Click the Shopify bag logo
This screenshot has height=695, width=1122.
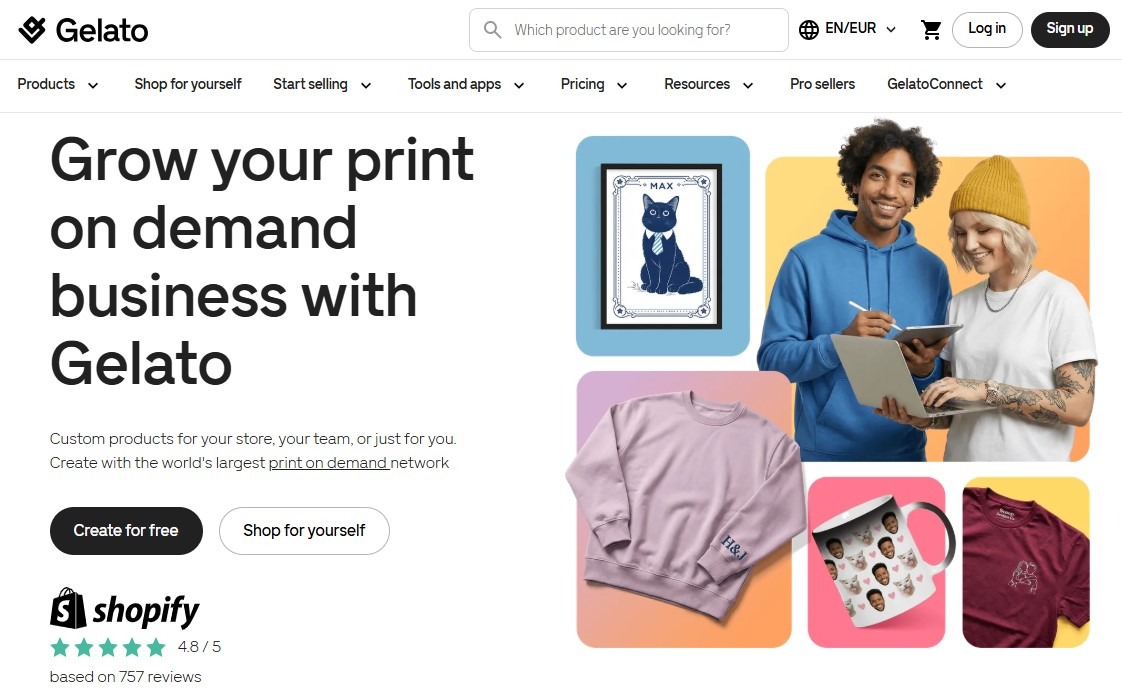[68, 609]
